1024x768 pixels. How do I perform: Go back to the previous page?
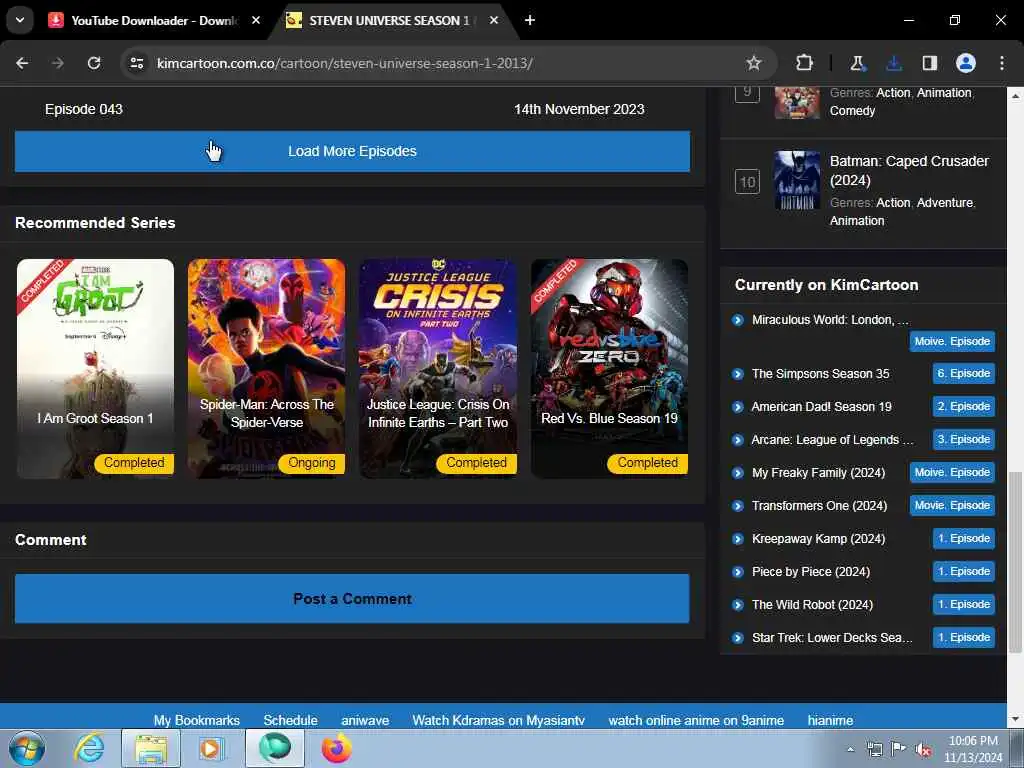pyautogui.click(x=22, y=63)
